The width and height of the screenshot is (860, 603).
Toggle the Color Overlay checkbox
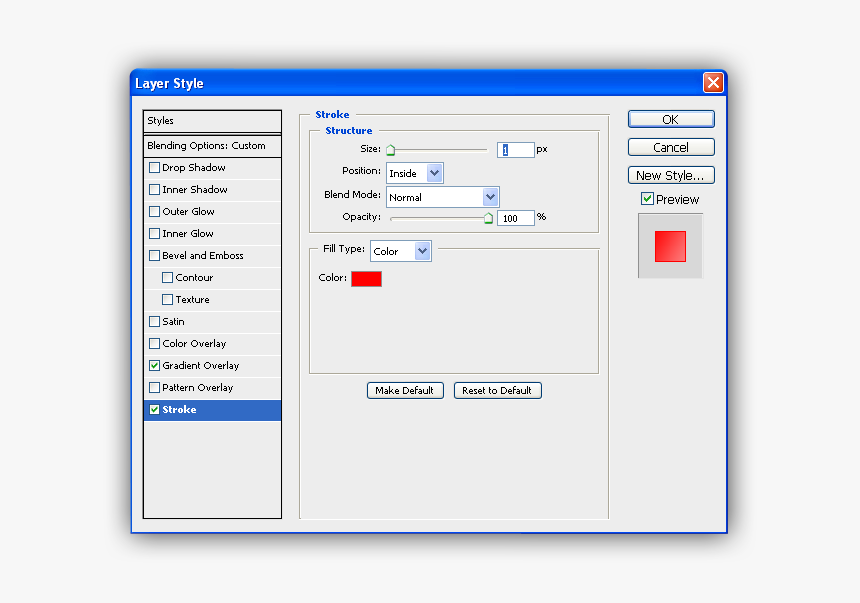coord(155,343)
